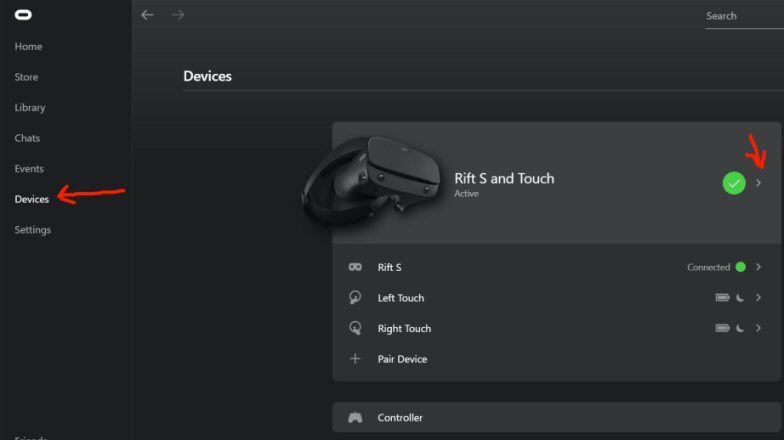Click the gamepad icon beside Controller
The image size is (784, 440).
point(355,418)
